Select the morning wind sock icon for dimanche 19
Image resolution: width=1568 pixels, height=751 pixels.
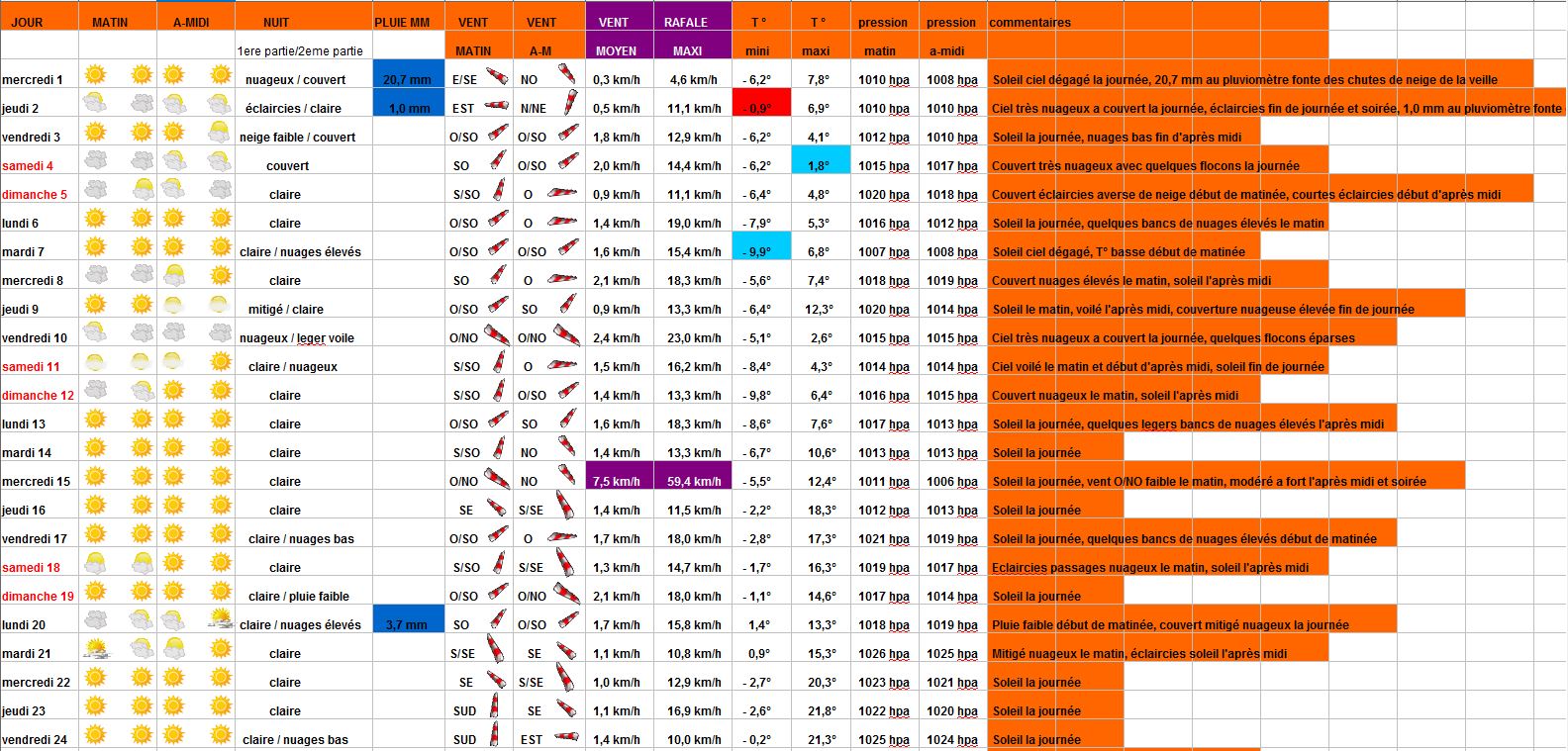tap(498, 592)
